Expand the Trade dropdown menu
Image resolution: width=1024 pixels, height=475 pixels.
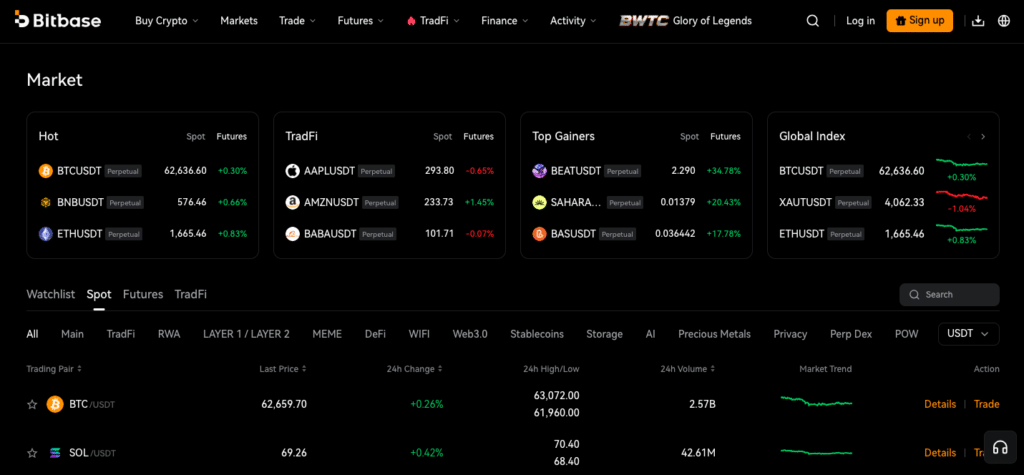tap(297, 21)
